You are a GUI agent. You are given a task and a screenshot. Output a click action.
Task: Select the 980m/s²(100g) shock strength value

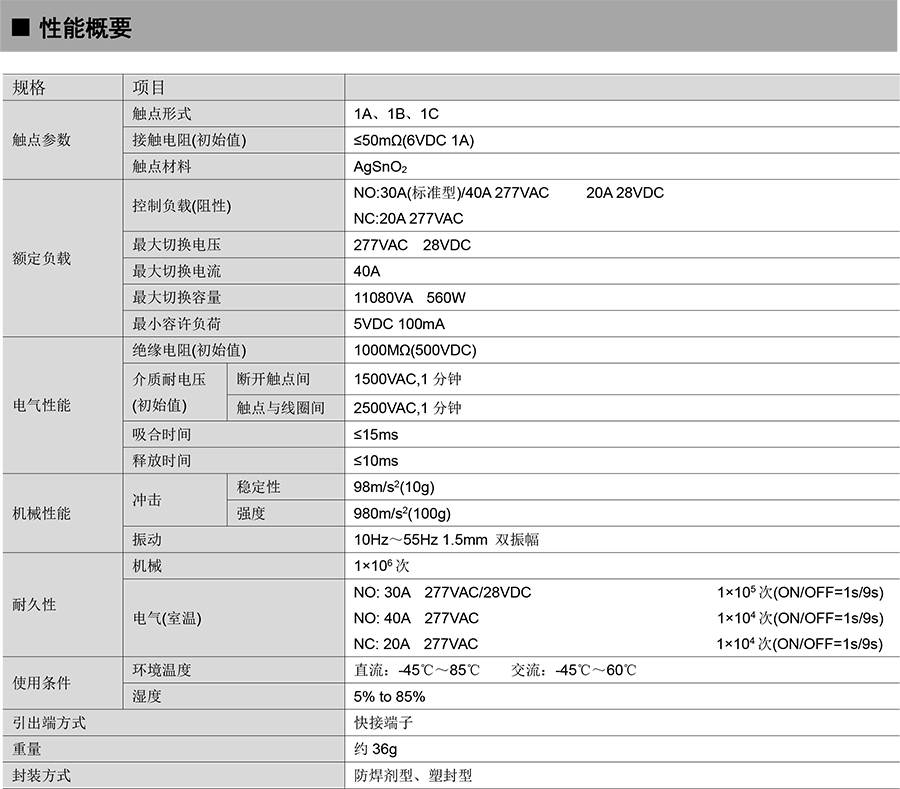[x=402, y=513]
